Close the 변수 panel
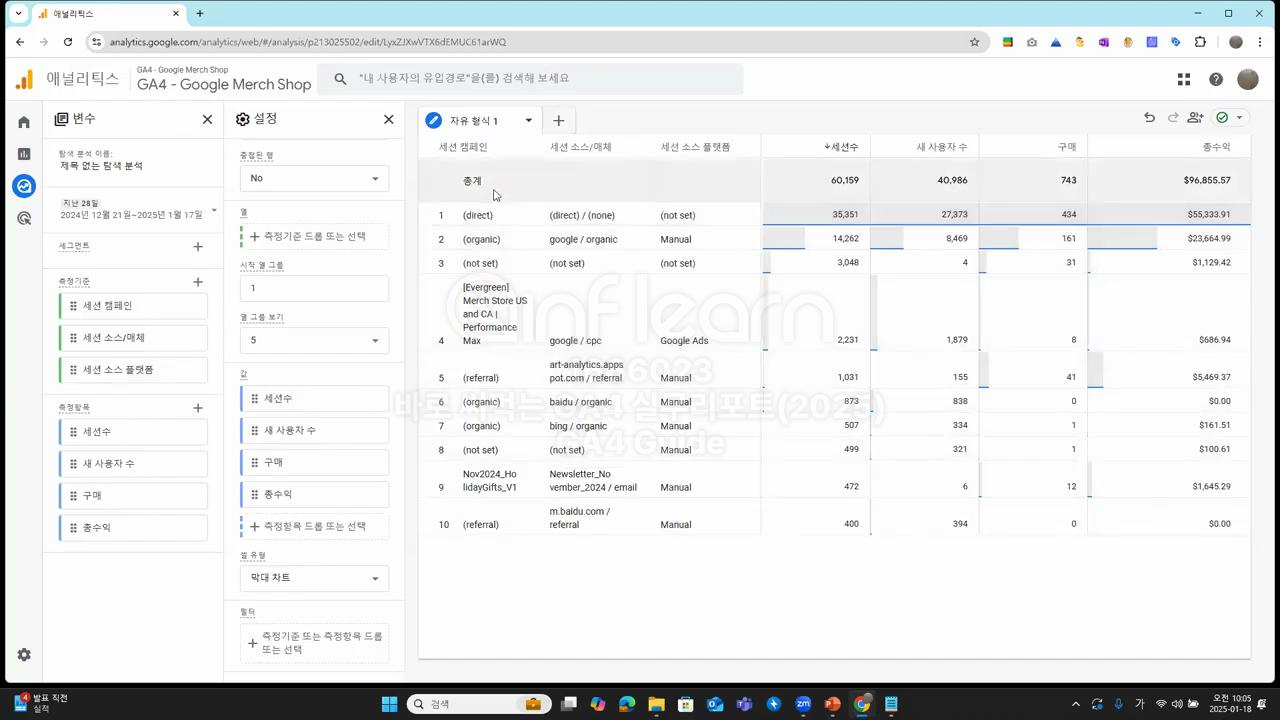The height and width of the screenshot is (720, 1280). [x=207, y=119]
